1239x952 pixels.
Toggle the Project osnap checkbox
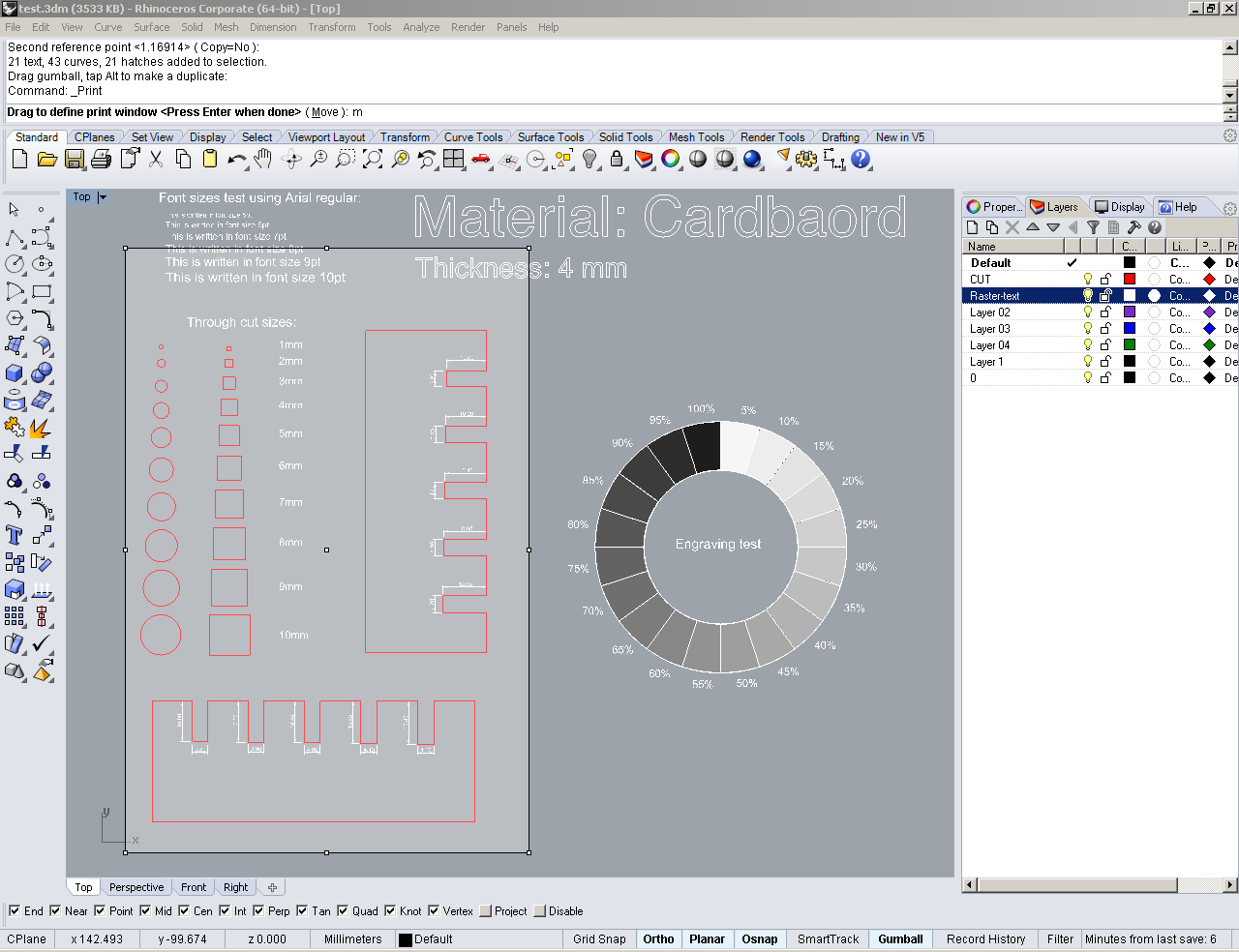click(486, 911)
